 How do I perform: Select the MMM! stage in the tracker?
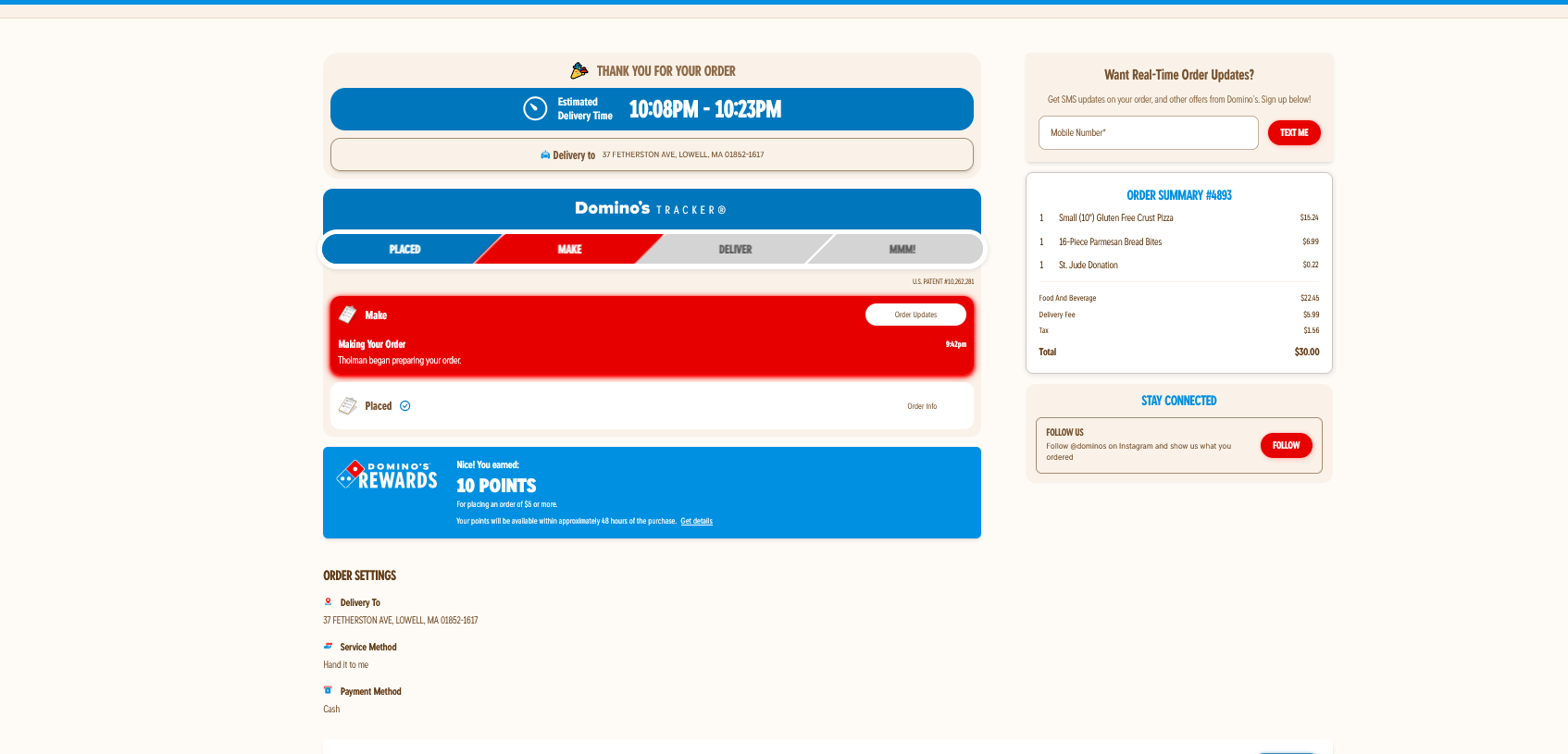pyautogui.click(x=902, y=249)
